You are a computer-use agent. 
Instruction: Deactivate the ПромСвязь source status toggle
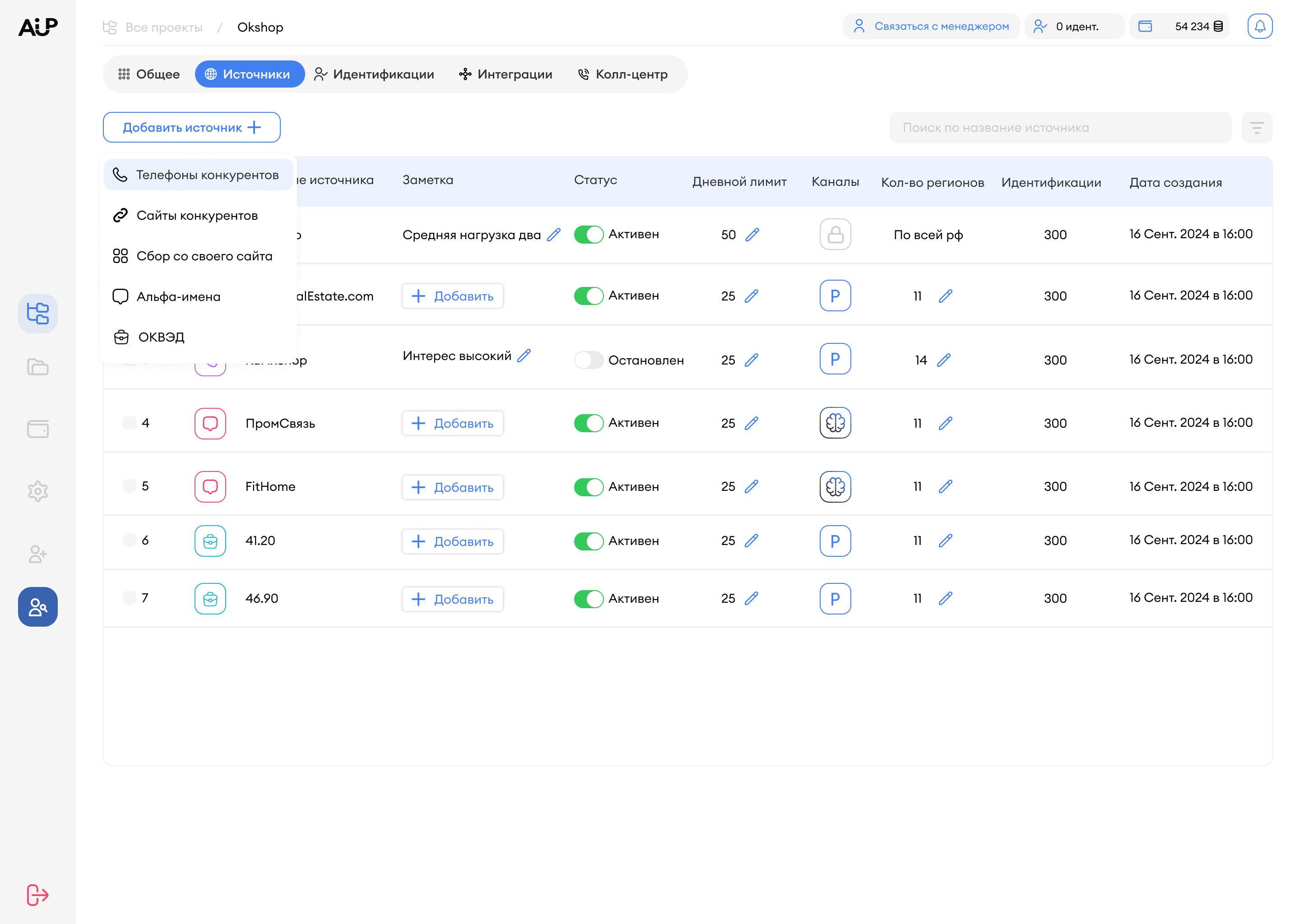point(589,423)
